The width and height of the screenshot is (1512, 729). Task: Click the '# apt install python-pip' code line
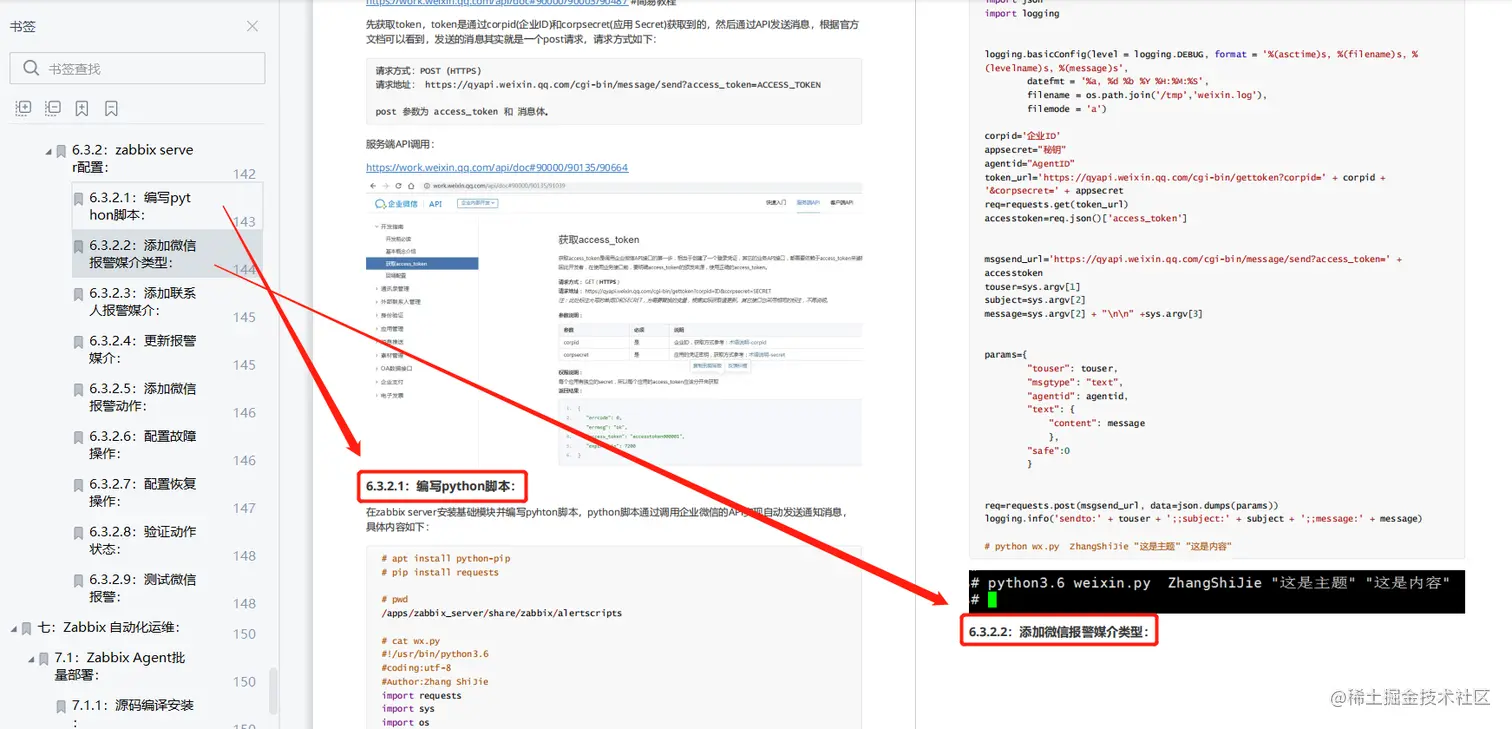click(446, 559)
